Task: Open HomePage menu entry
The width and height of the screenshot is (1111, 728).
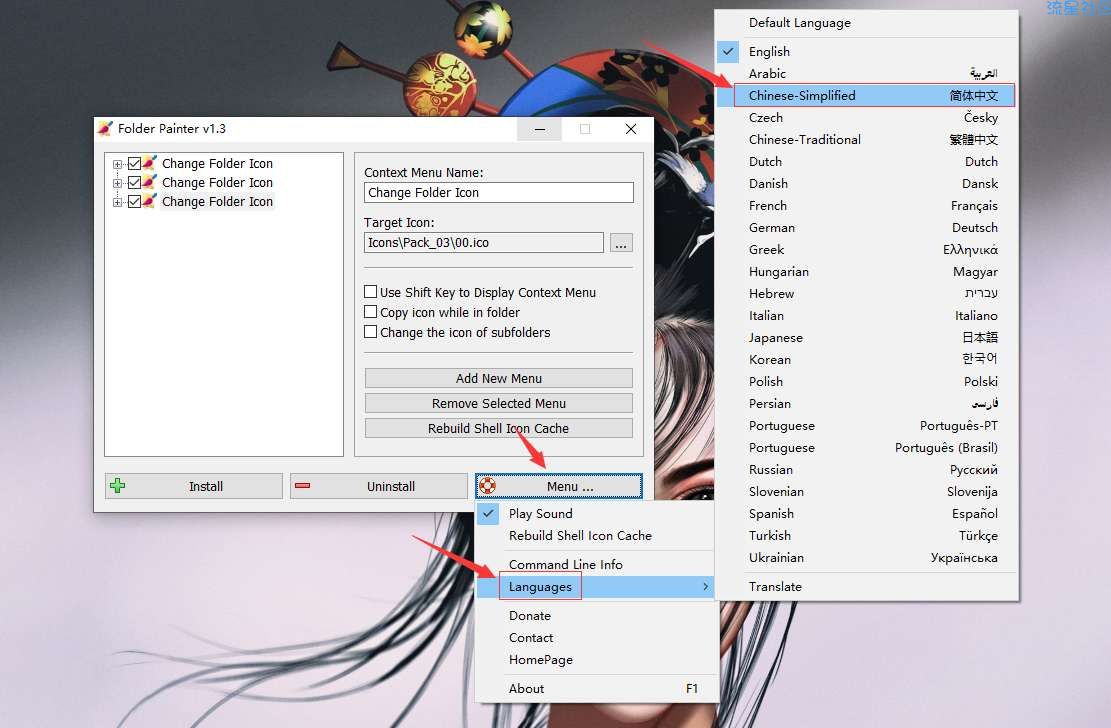Action: click(595, 659)
